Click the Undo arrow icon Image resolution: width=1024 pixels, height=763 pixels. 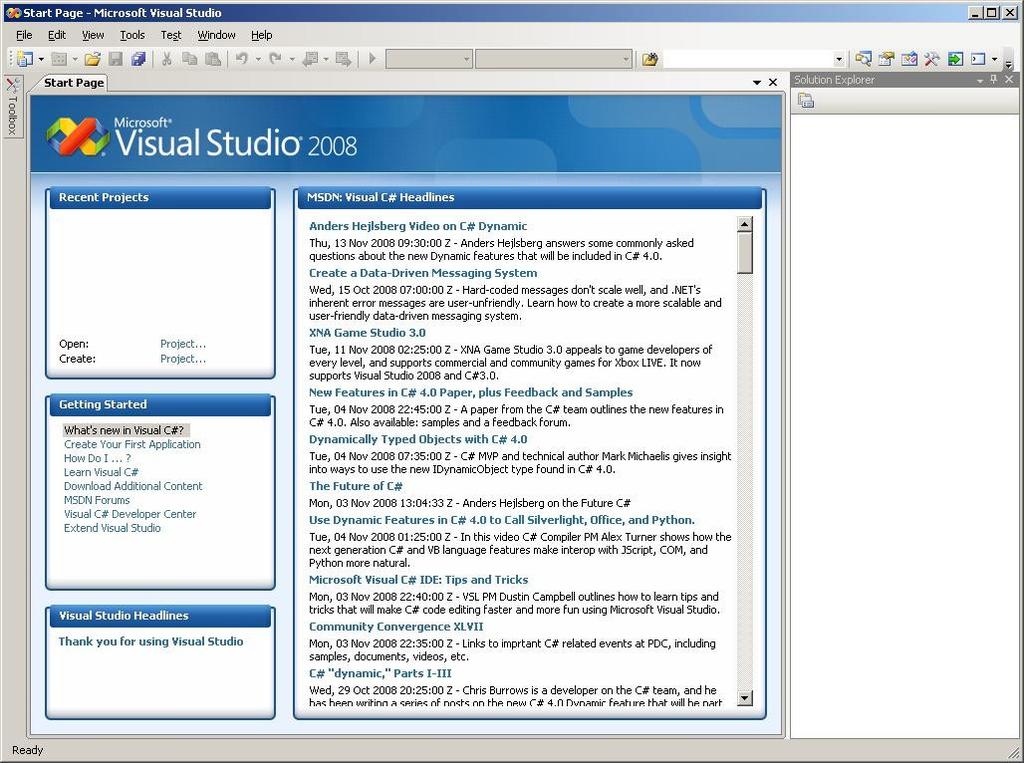242,59
